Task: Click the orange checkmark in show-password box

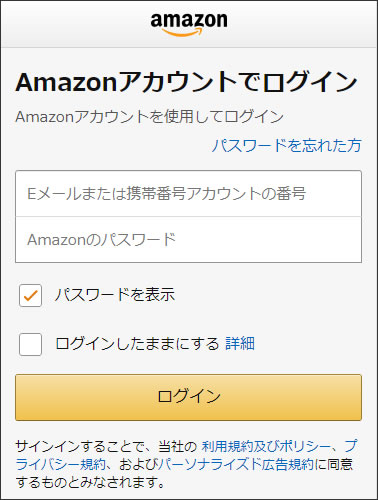Action: 30,295
